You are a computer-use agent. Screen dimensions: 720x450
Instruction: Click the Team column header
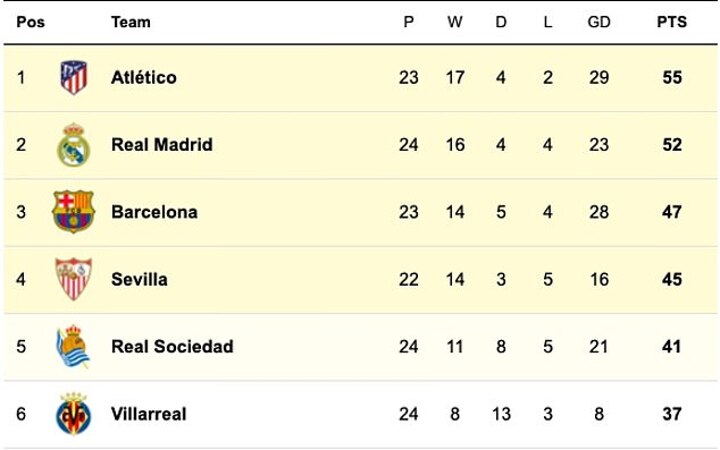pyautogui.click(x=131, y=22)
